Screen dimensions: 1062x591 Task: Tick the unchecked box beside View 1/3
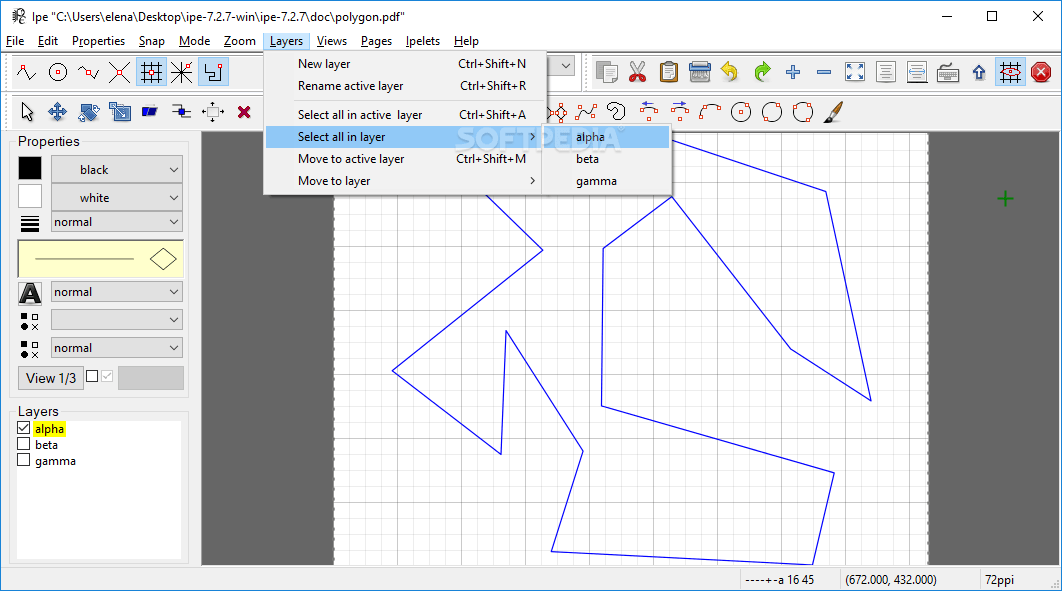92,376
